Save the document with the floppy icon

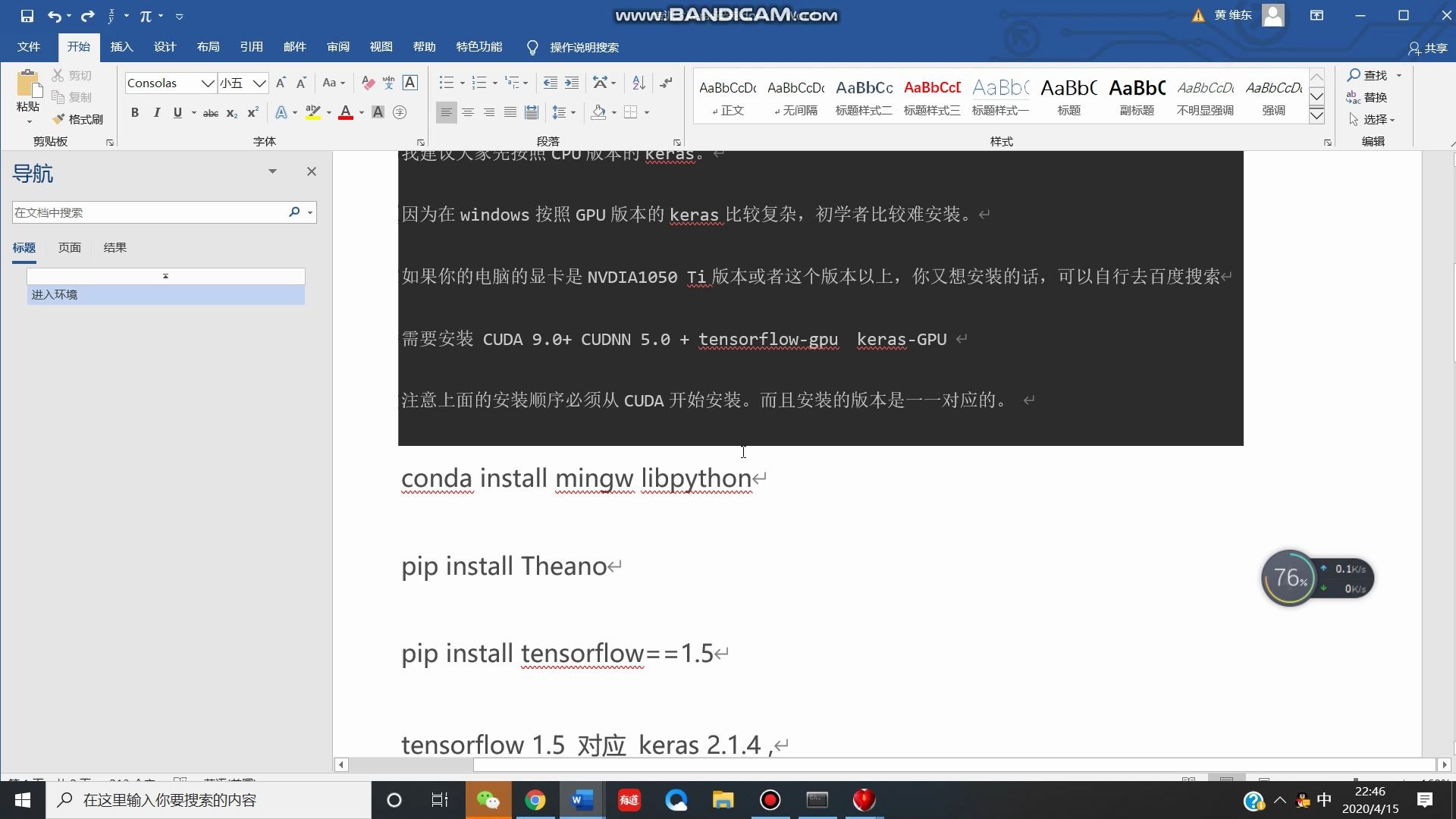click(27, 15)
